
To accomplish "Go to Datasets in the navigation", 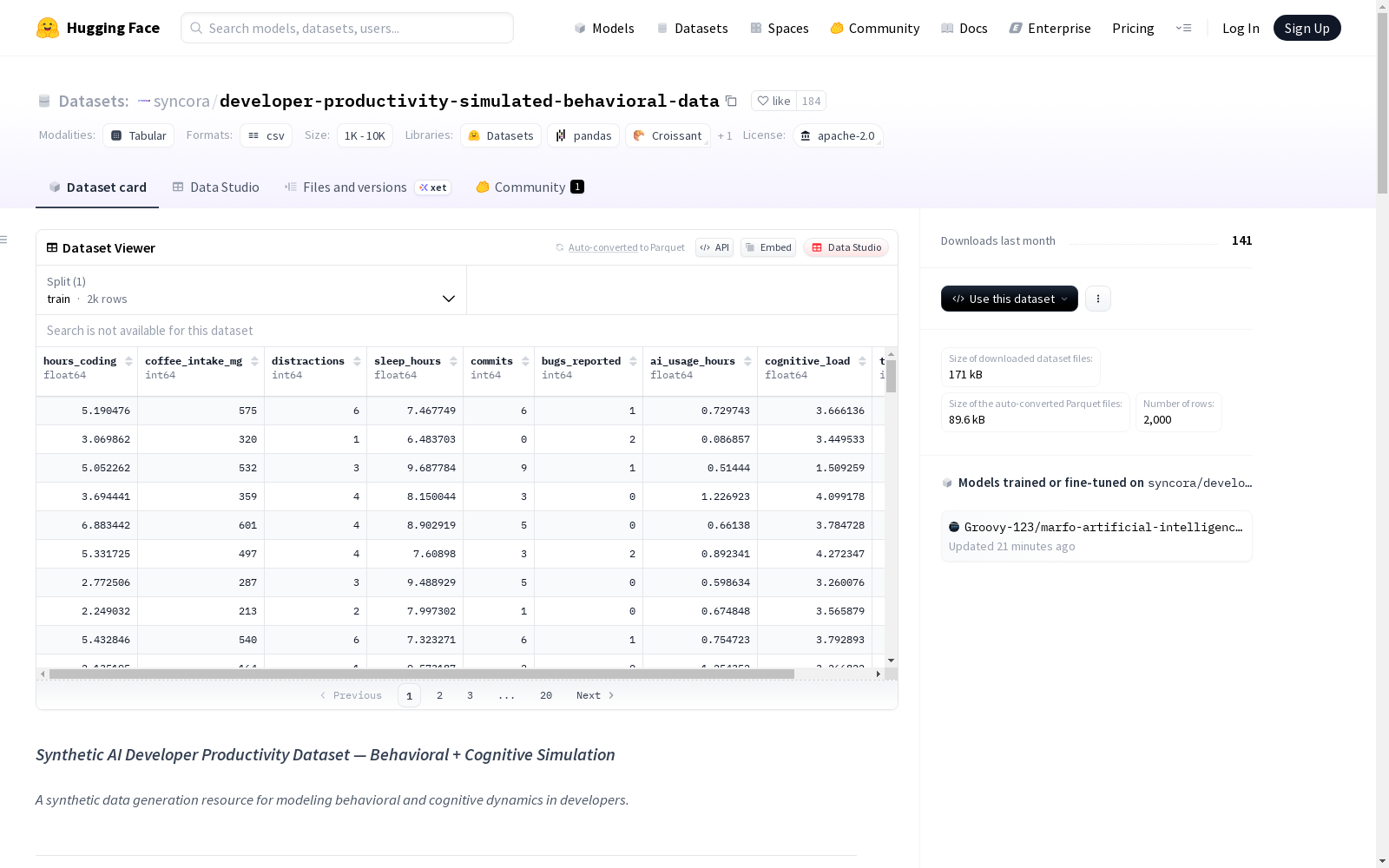I will coord(692,28).
